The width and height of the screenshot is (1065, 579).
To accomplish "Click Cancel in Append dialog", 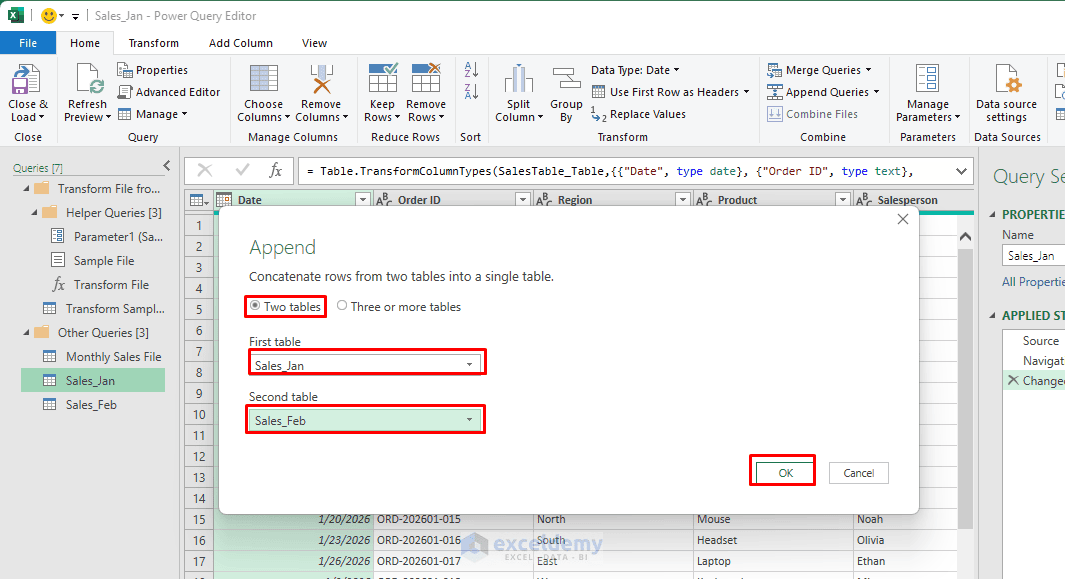I will (x=859, y=473).
